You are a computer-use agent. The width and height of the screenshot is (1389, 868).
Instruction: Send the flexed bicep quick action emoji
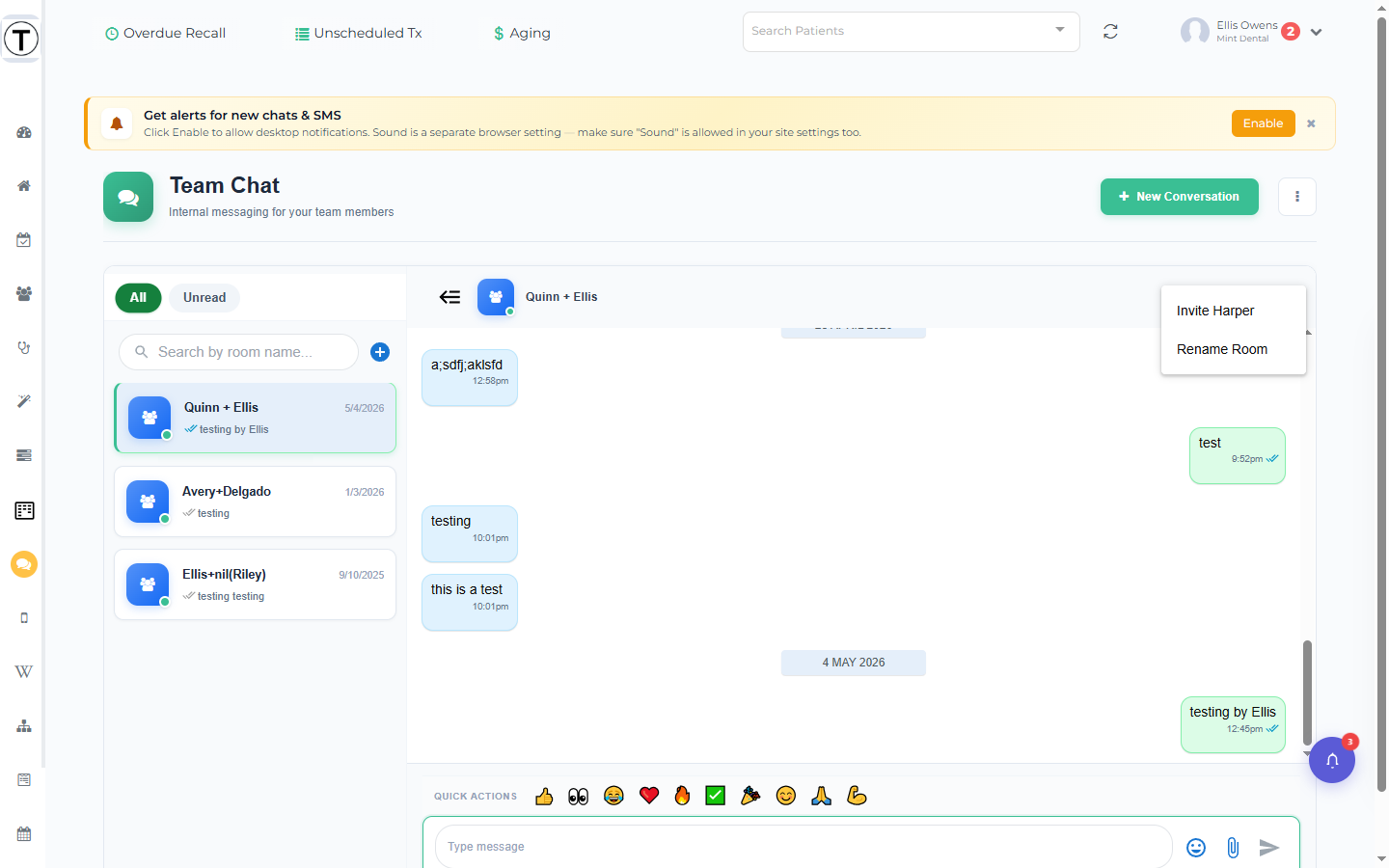point(857,796)
